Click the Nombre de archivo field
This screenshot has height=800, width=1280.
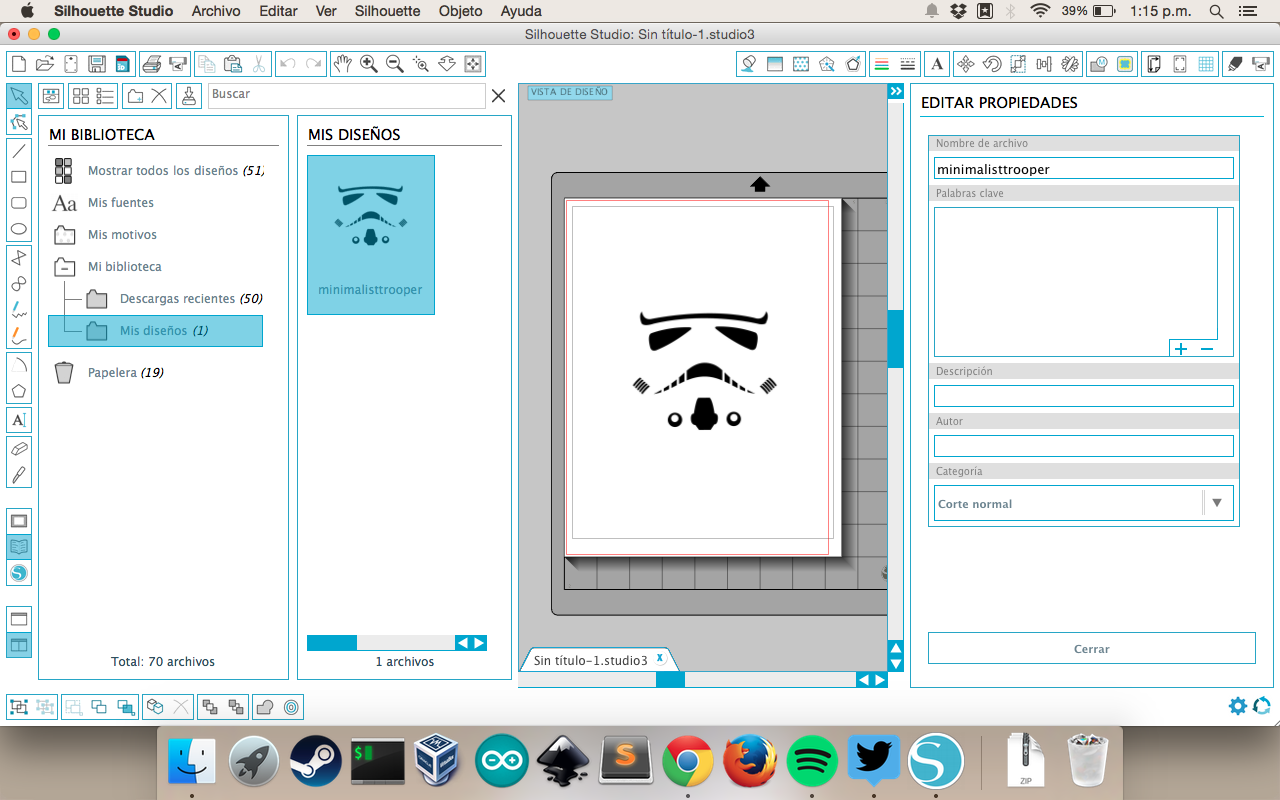[x=1083, y=169]
